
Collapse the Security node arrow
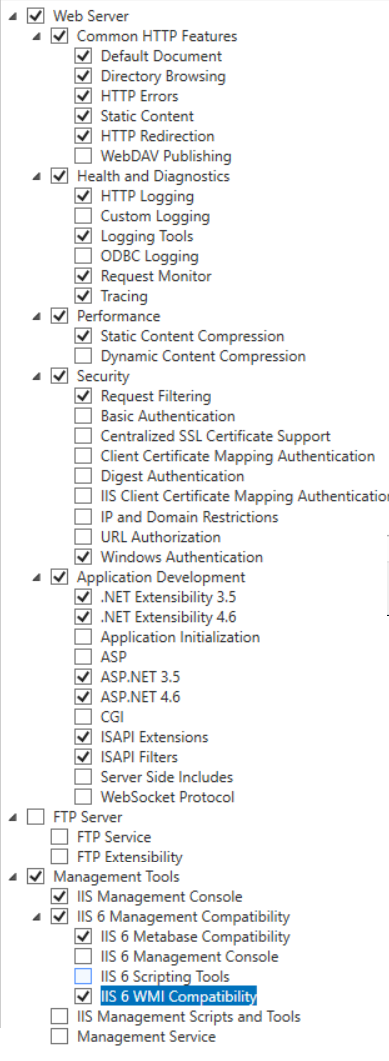coord(37,376)
